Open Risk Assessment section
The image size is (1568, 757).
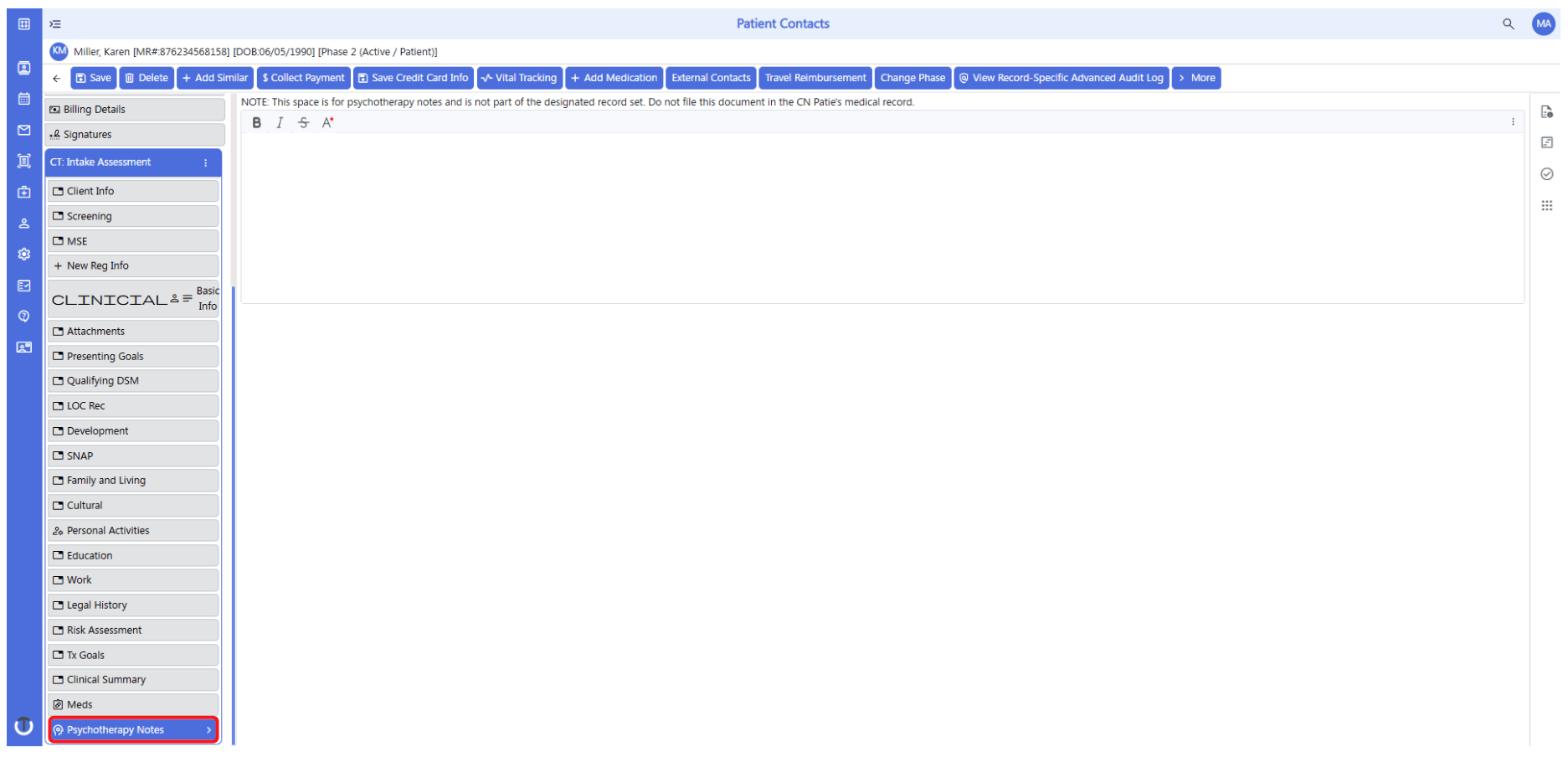(133, 631)
